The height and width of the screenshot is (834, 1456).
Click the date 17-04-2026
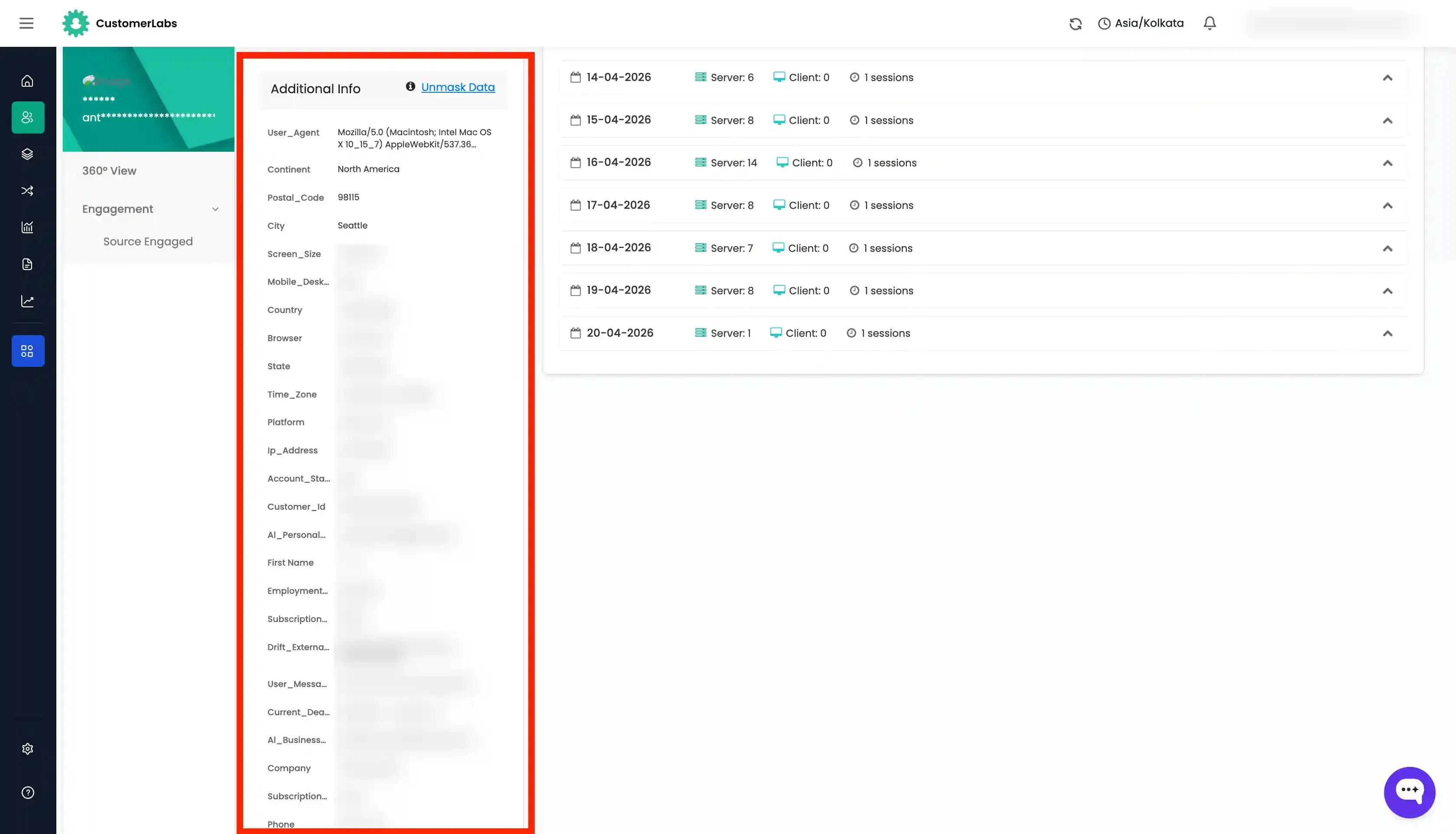(x=618, y=205)
